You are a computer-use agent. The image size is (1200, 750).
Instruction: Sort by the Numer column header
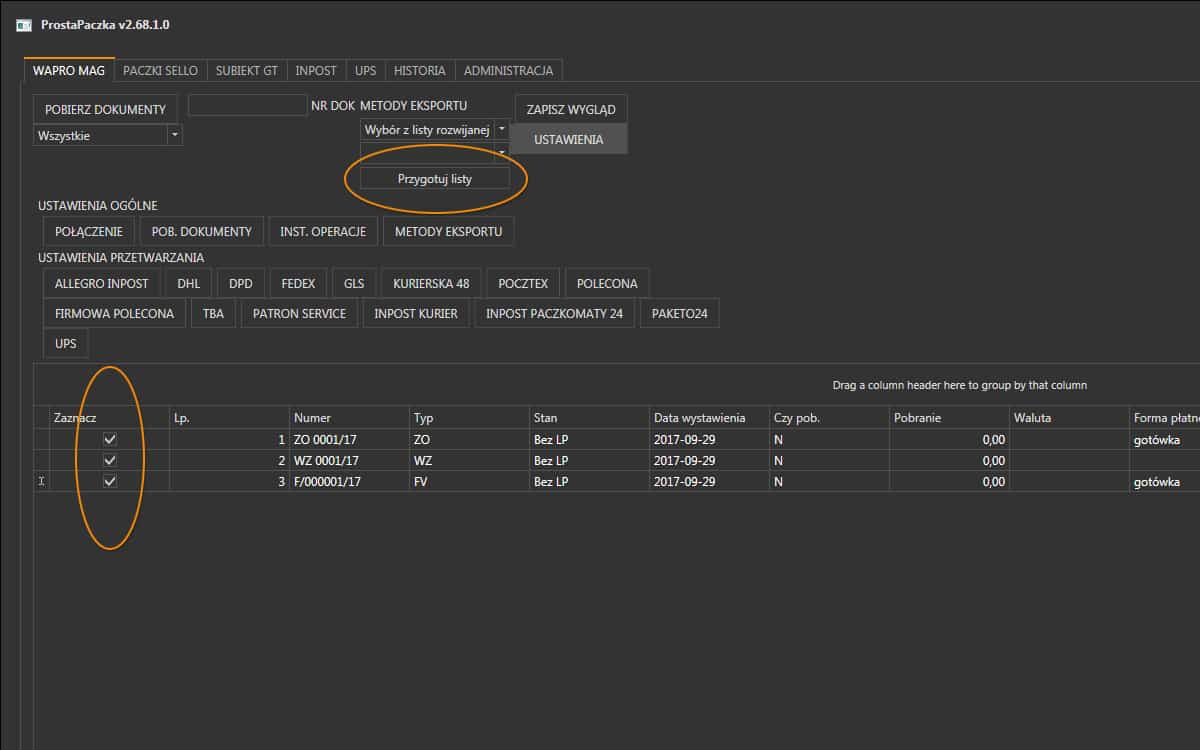click(x=349, y=418)
